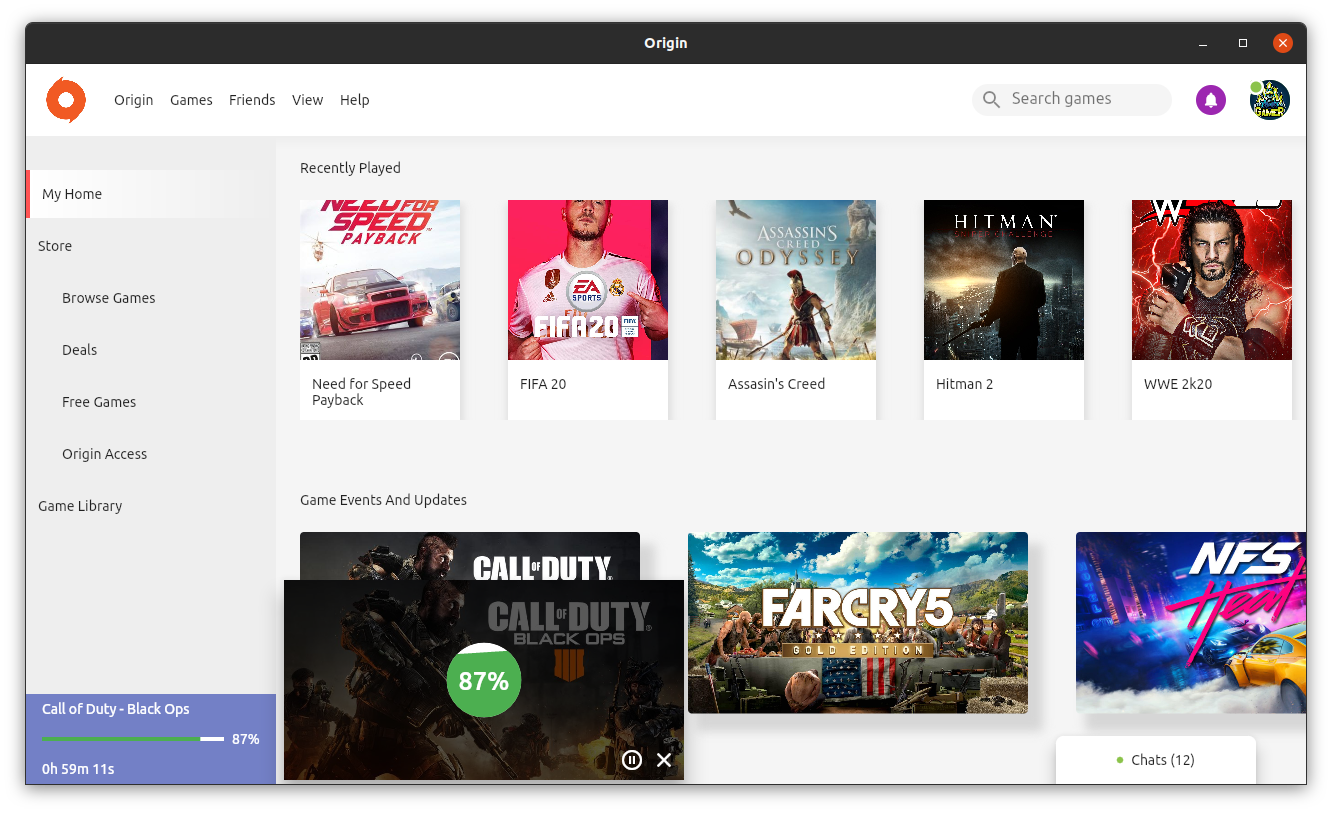
Task: Go to Free Games
Action: click(99, 401)
